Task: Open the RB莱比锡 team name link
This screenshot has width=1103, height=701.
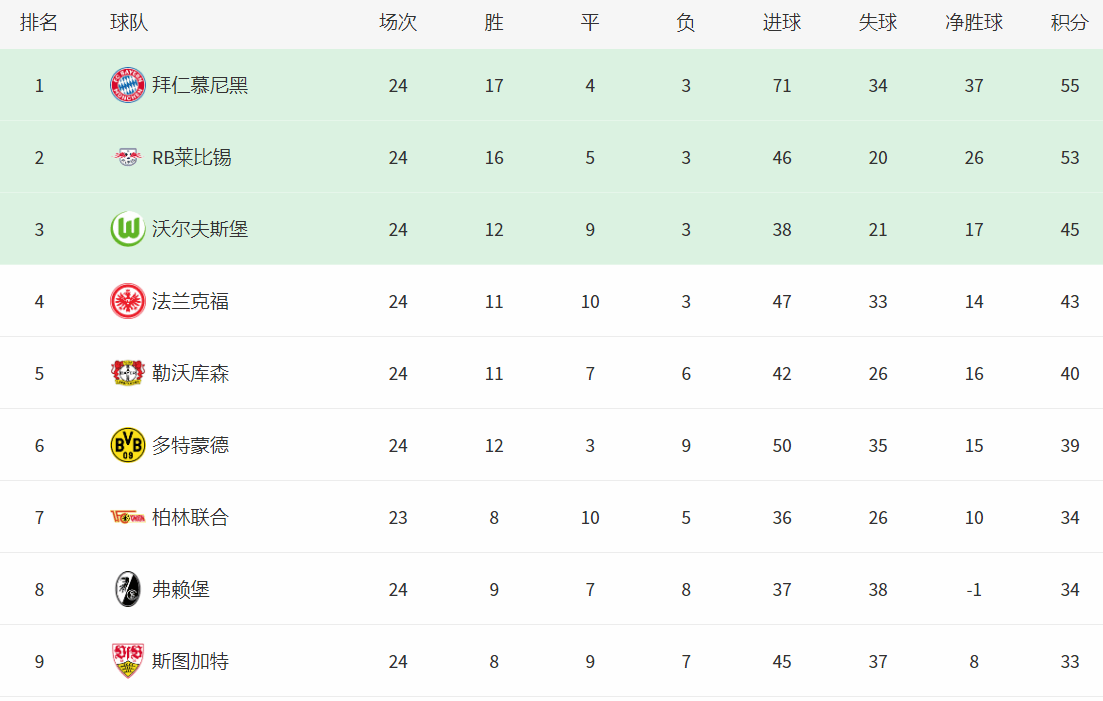Action: click(x=191, y=157)
